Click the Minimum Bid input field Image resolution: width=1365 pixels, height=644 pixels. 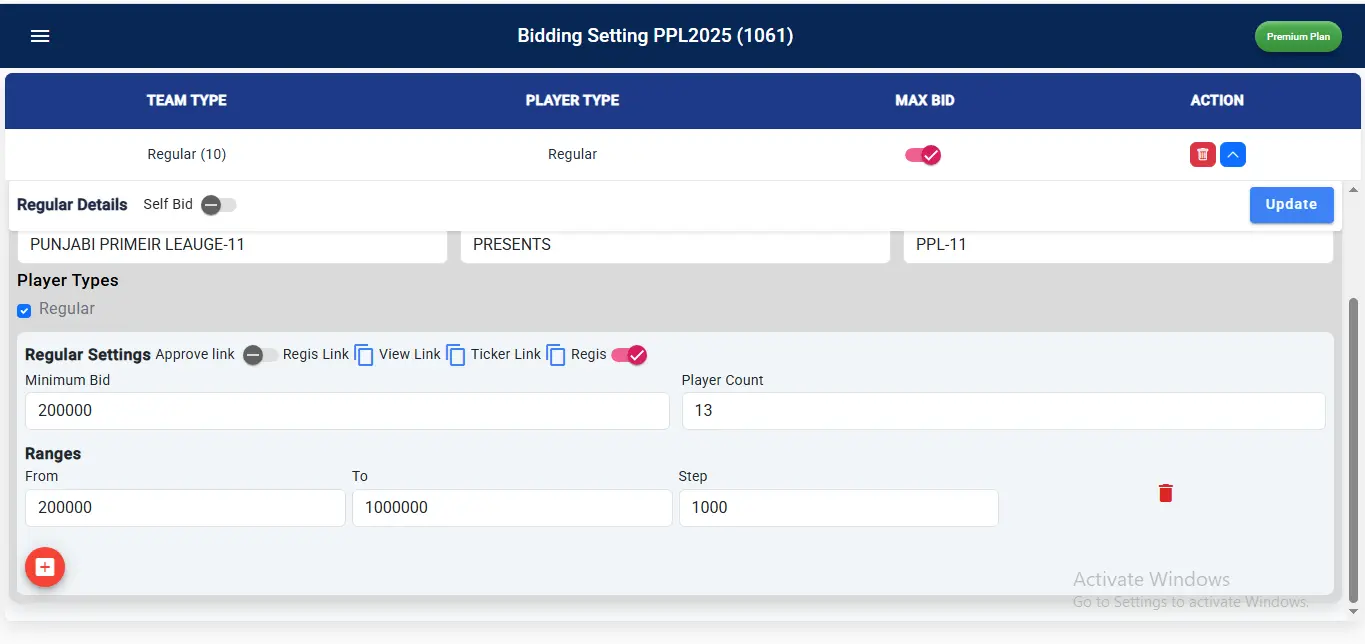346,411
